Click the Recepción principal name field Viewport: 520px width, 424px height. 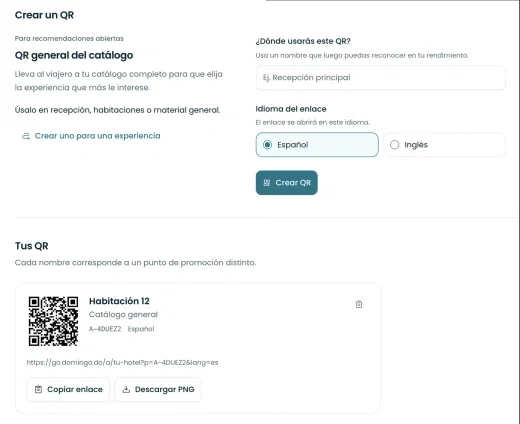click(381, 78)
